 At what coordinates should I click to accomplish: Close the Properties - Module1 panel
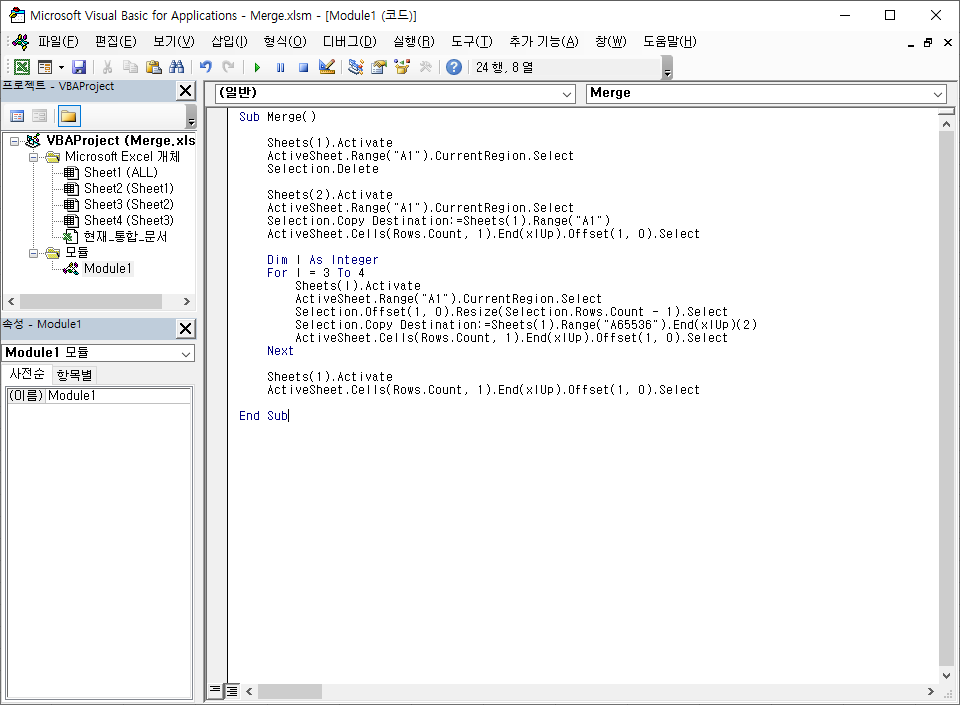point(186,329)
